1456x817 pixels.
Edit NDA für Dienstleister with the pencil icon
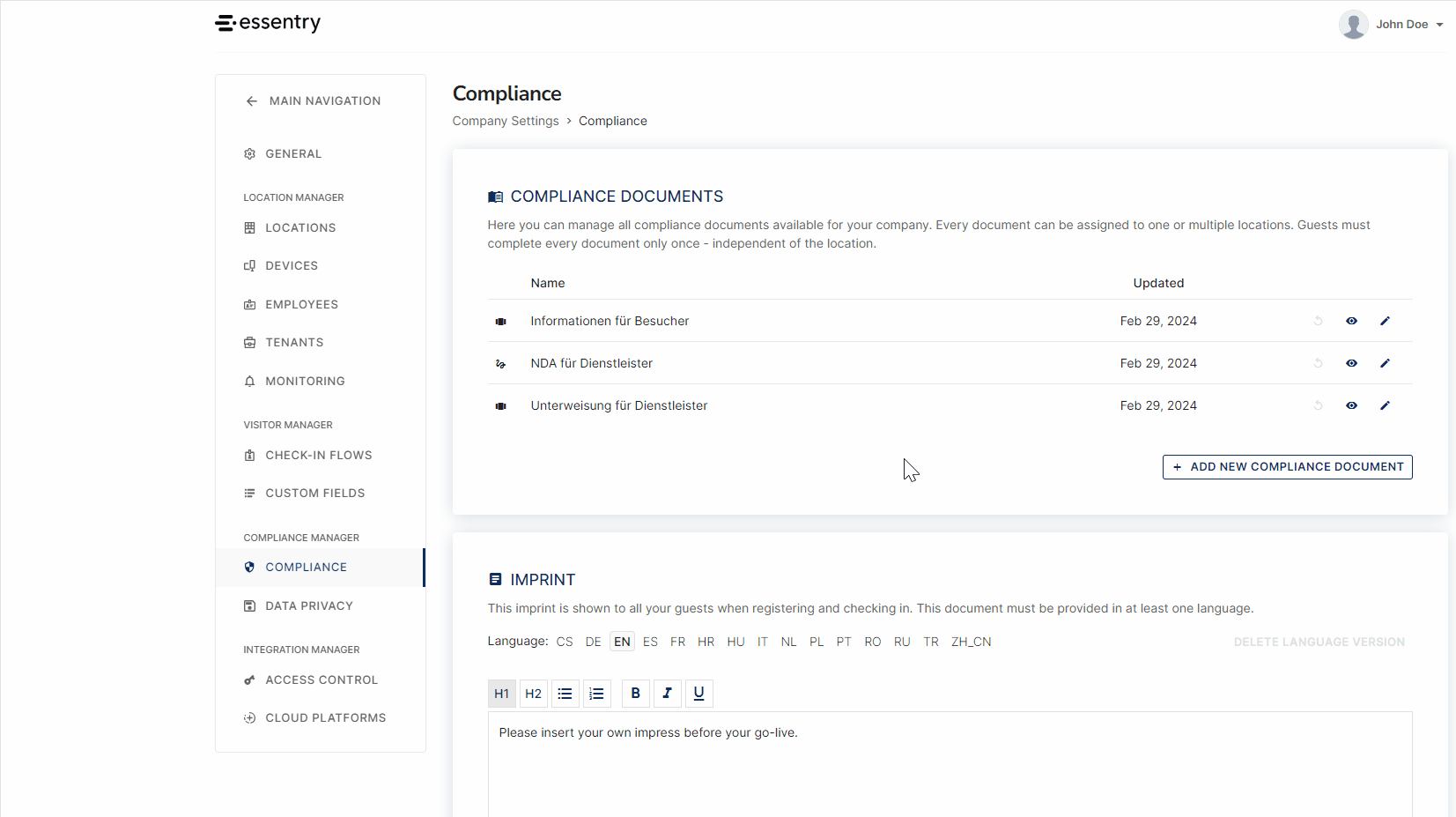click(x=1385, y=364)
